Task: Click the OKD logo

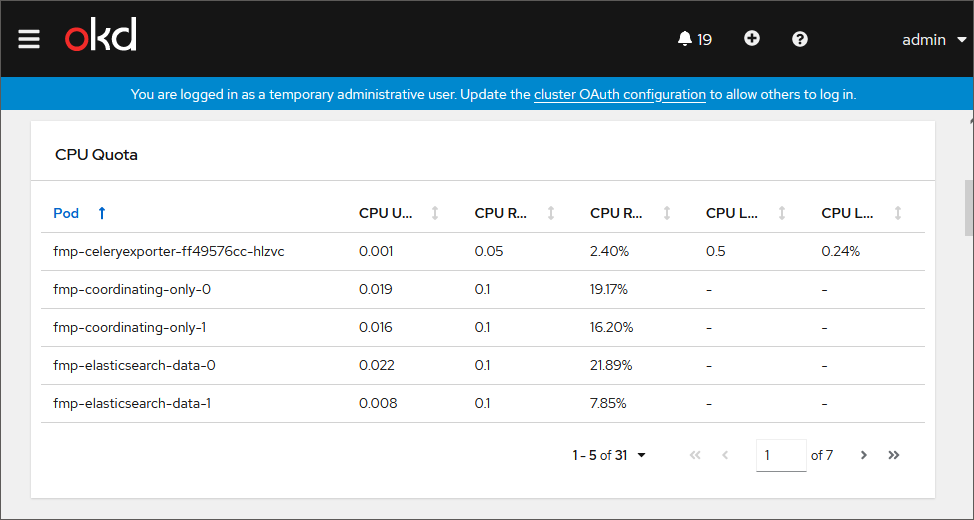Action: coord(101,38)
